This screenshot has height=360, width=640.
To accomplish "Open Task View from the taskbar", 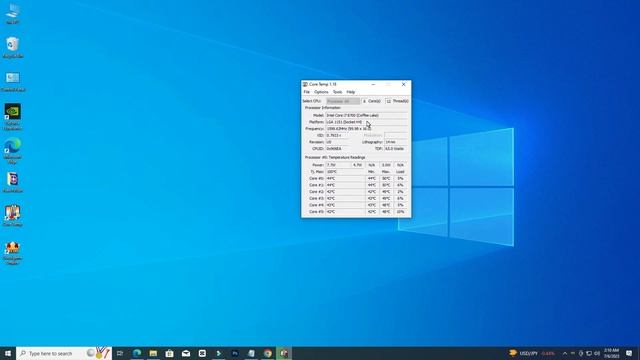I will coord(120,353).
